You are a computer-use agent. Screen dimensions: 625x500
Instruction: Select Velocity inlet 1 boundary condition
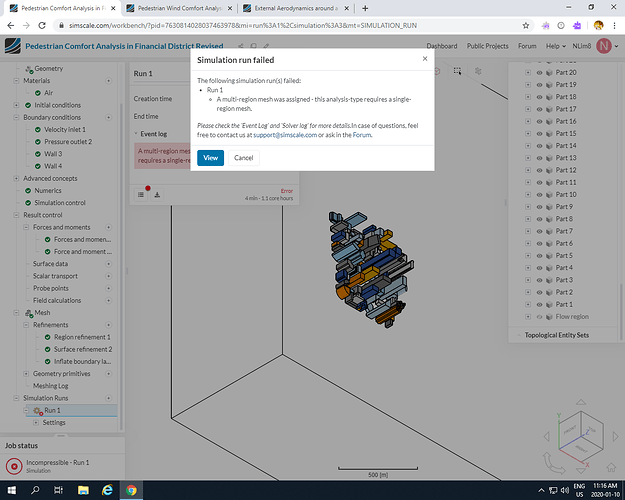pos(65,130)
